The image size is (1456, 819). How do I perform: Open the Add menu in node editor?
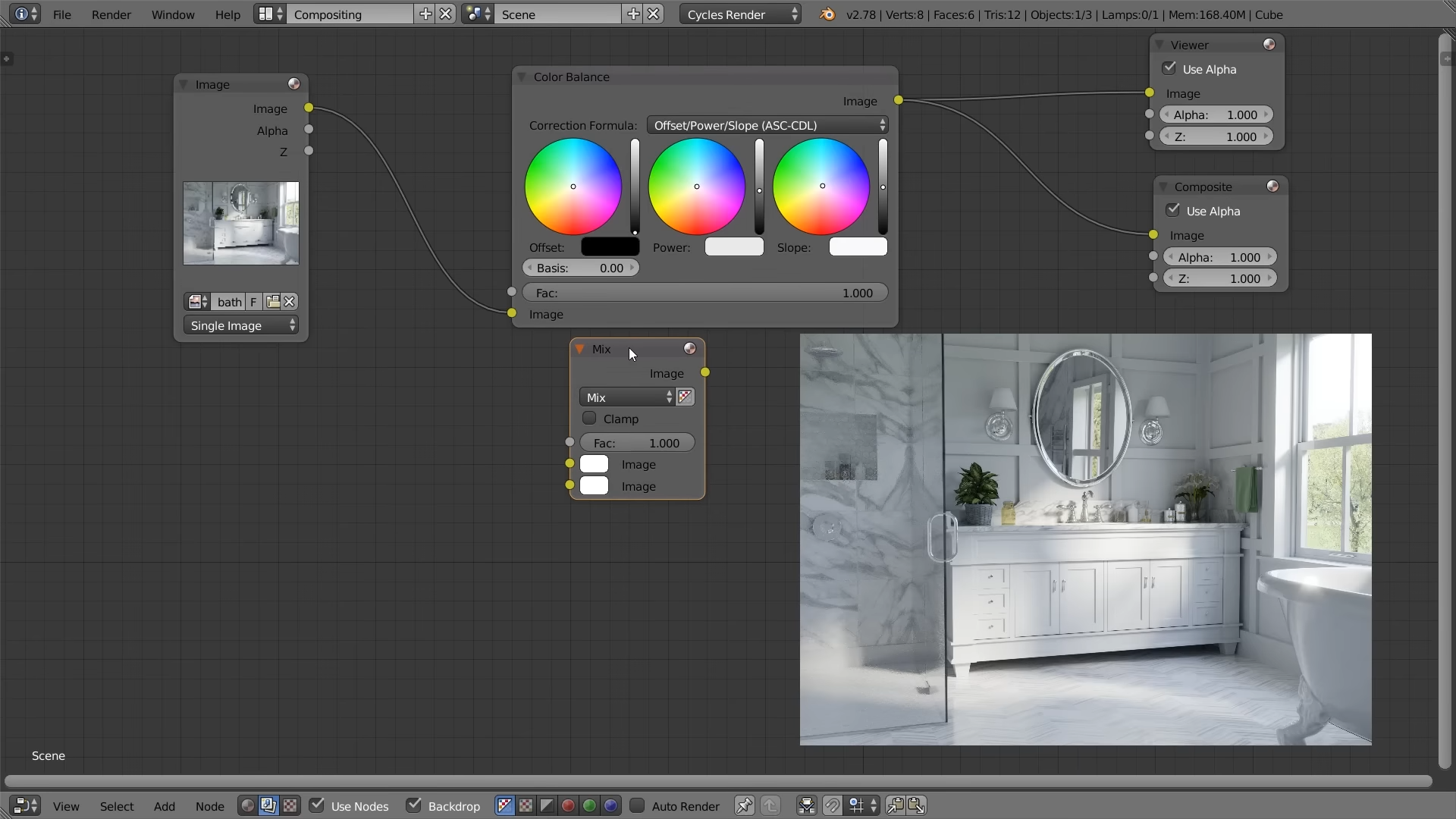click(x=164, y=806)
